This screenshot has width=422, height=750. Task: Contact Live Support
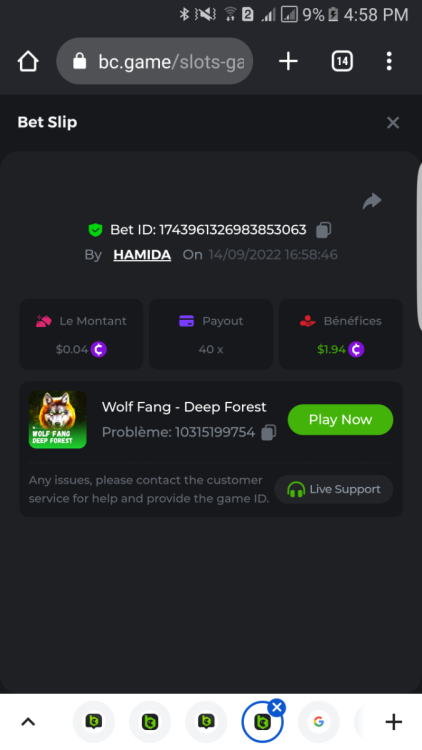(x=333, y=489)
